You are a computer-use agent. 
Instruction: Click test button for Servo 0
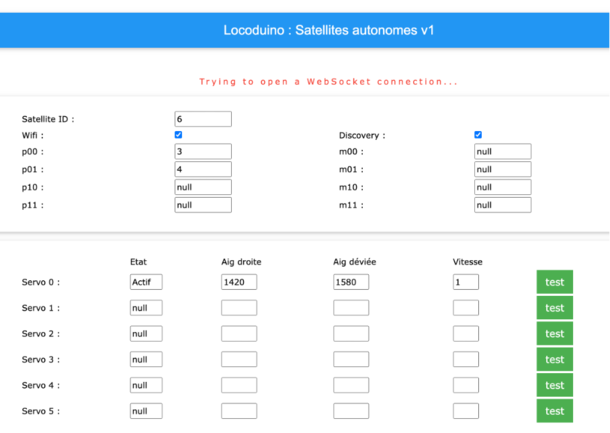[x=555, y=282]
